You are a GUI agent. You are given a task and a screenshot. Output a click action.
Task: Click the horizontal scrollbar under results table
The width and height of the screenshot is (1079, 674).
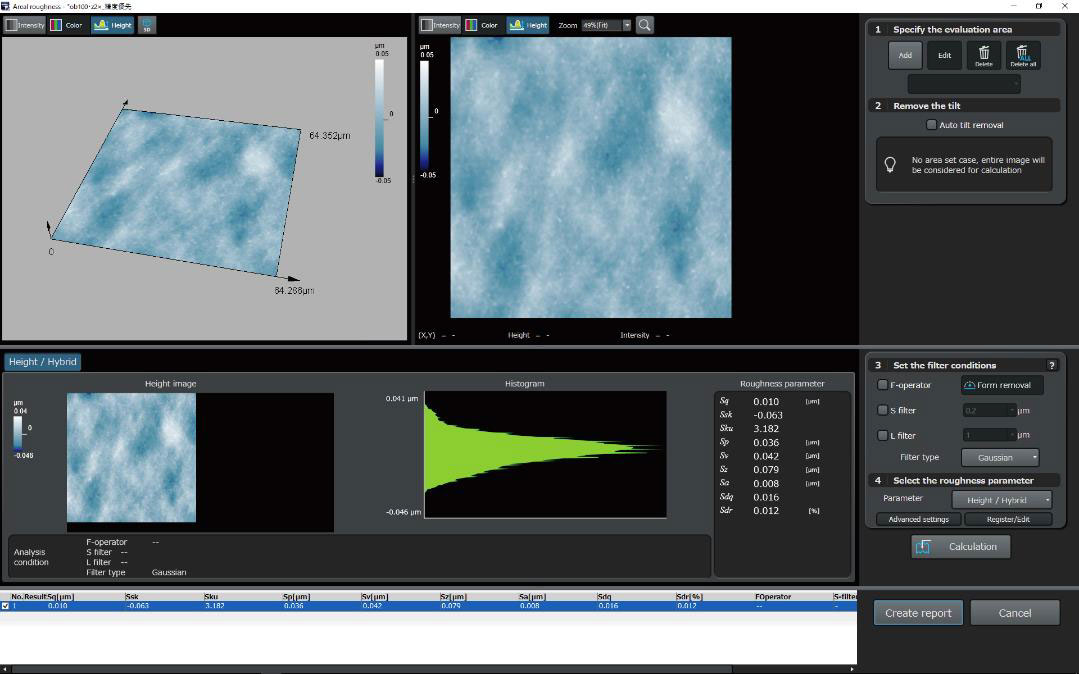point(400,669)
